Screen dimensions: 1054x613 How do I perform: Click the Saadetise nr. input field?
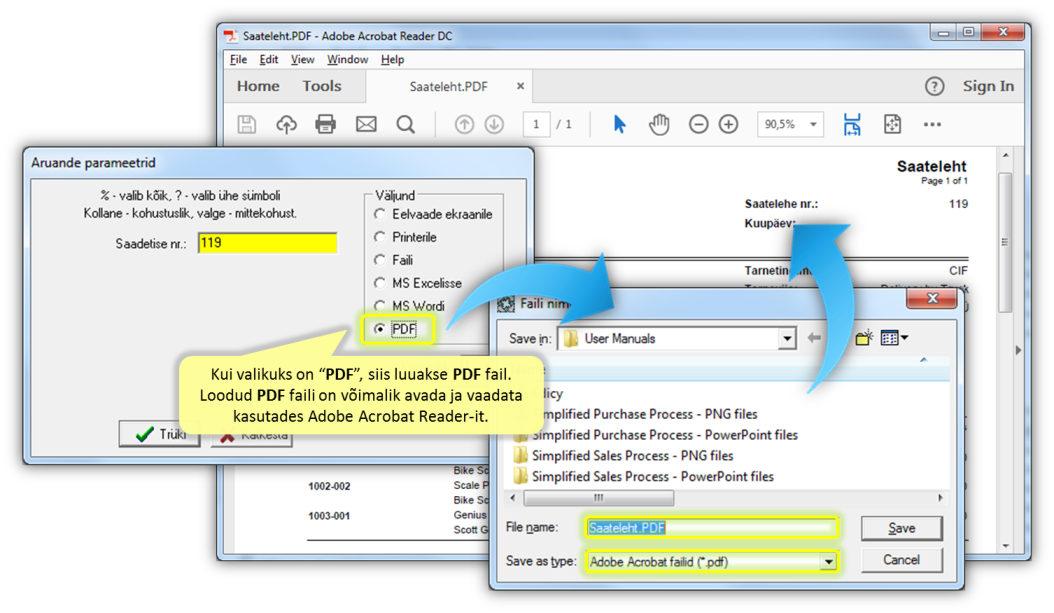(268, 243)
